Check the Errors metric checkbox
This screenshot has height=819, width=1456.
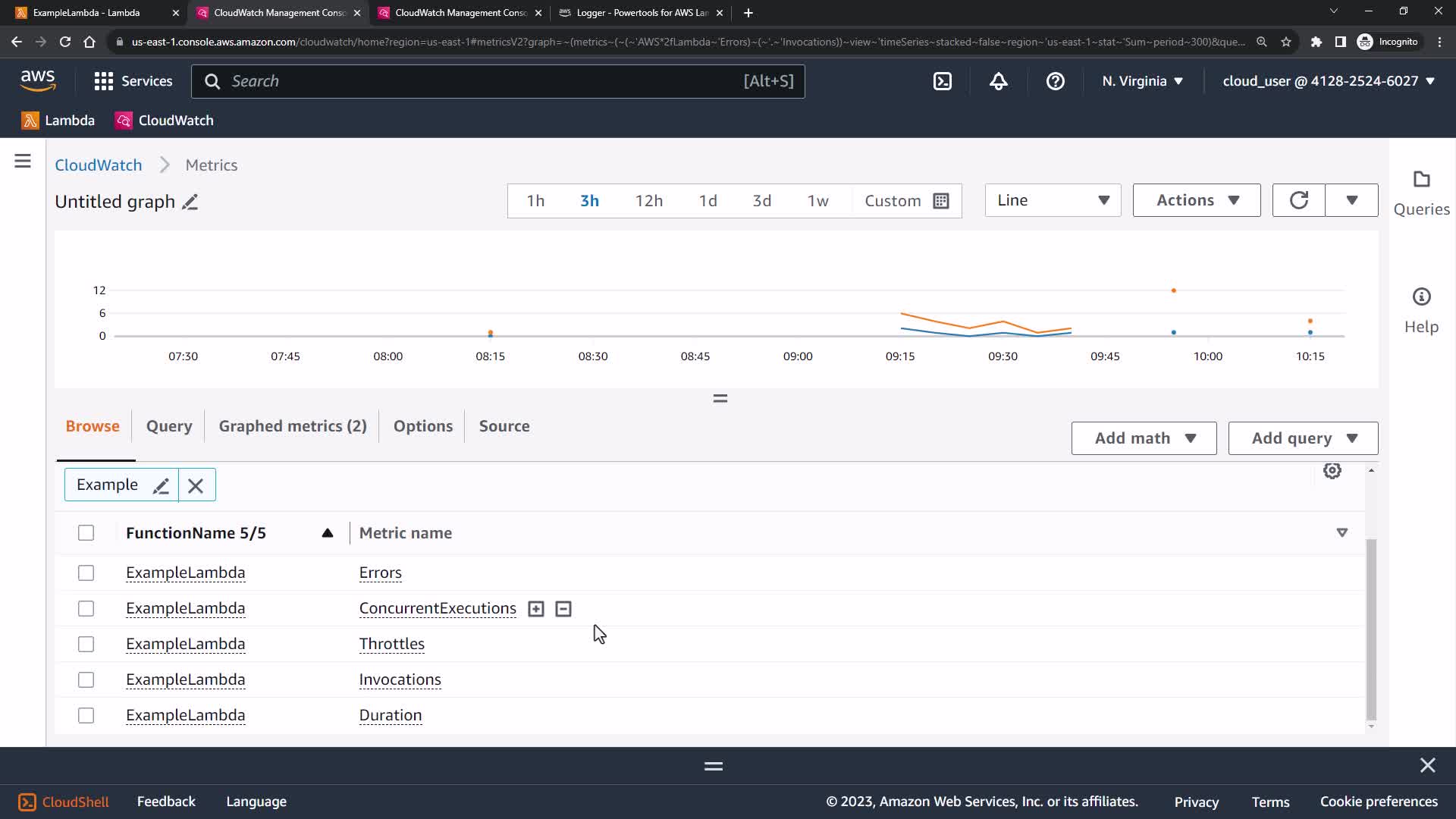coord(86,573)
